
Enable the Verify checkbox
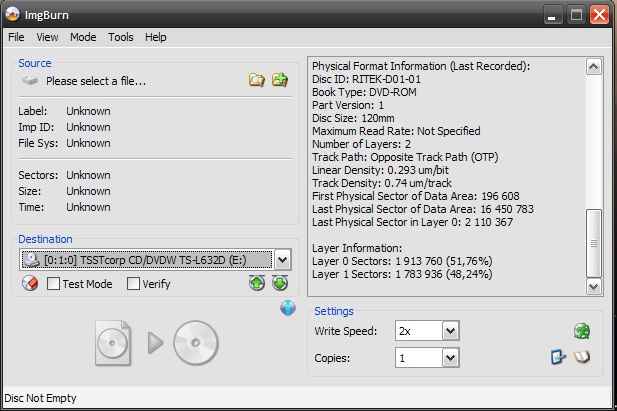pos(133,283)
